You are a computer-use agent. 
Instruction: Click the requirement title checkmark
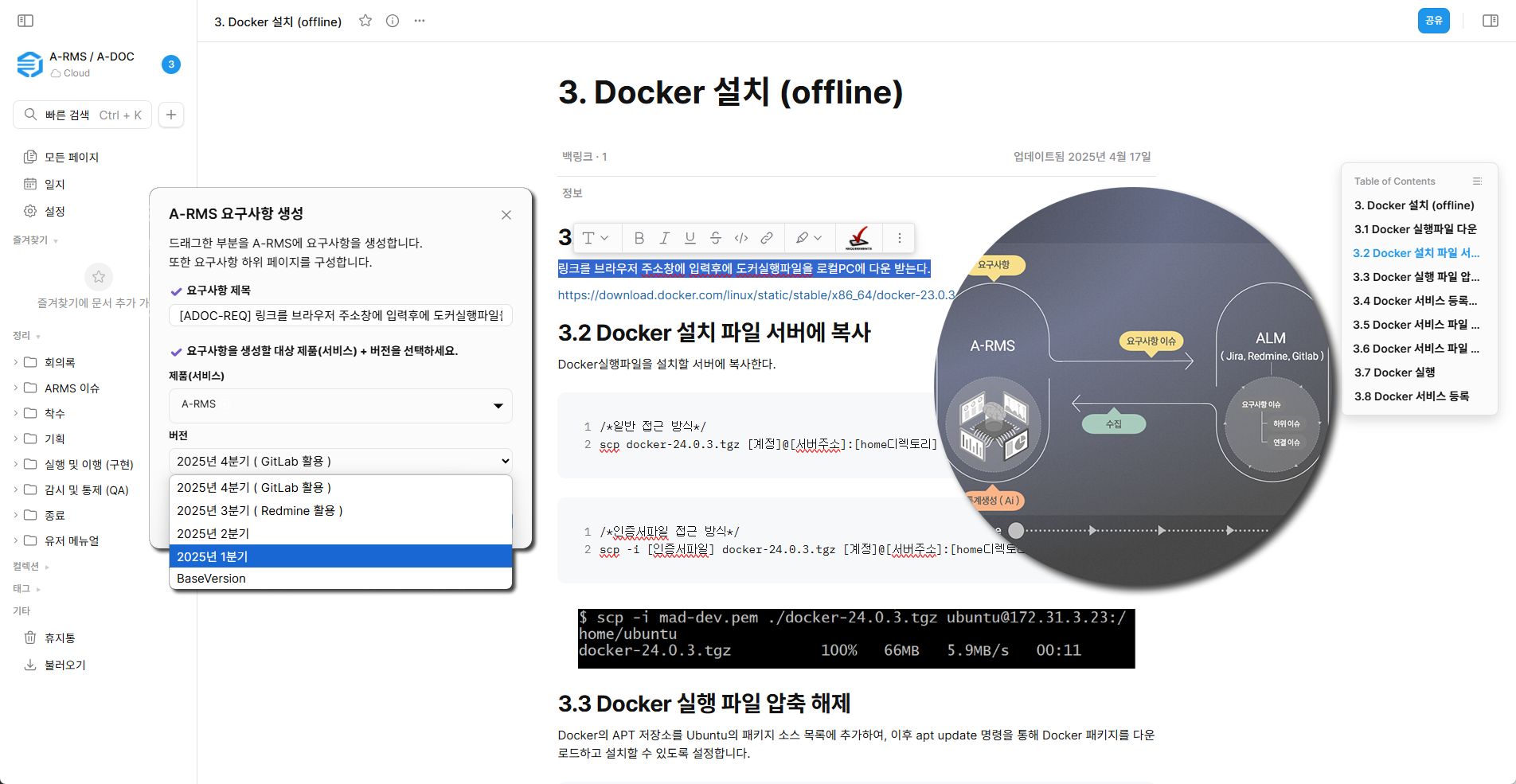pyautogui.click(x=177, y=291)
